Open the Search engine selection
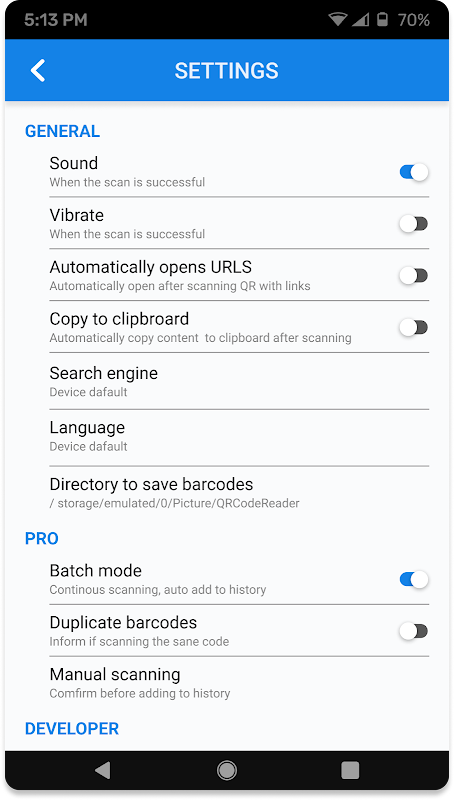This screenshot has height=800, width=454. point(239,381)
